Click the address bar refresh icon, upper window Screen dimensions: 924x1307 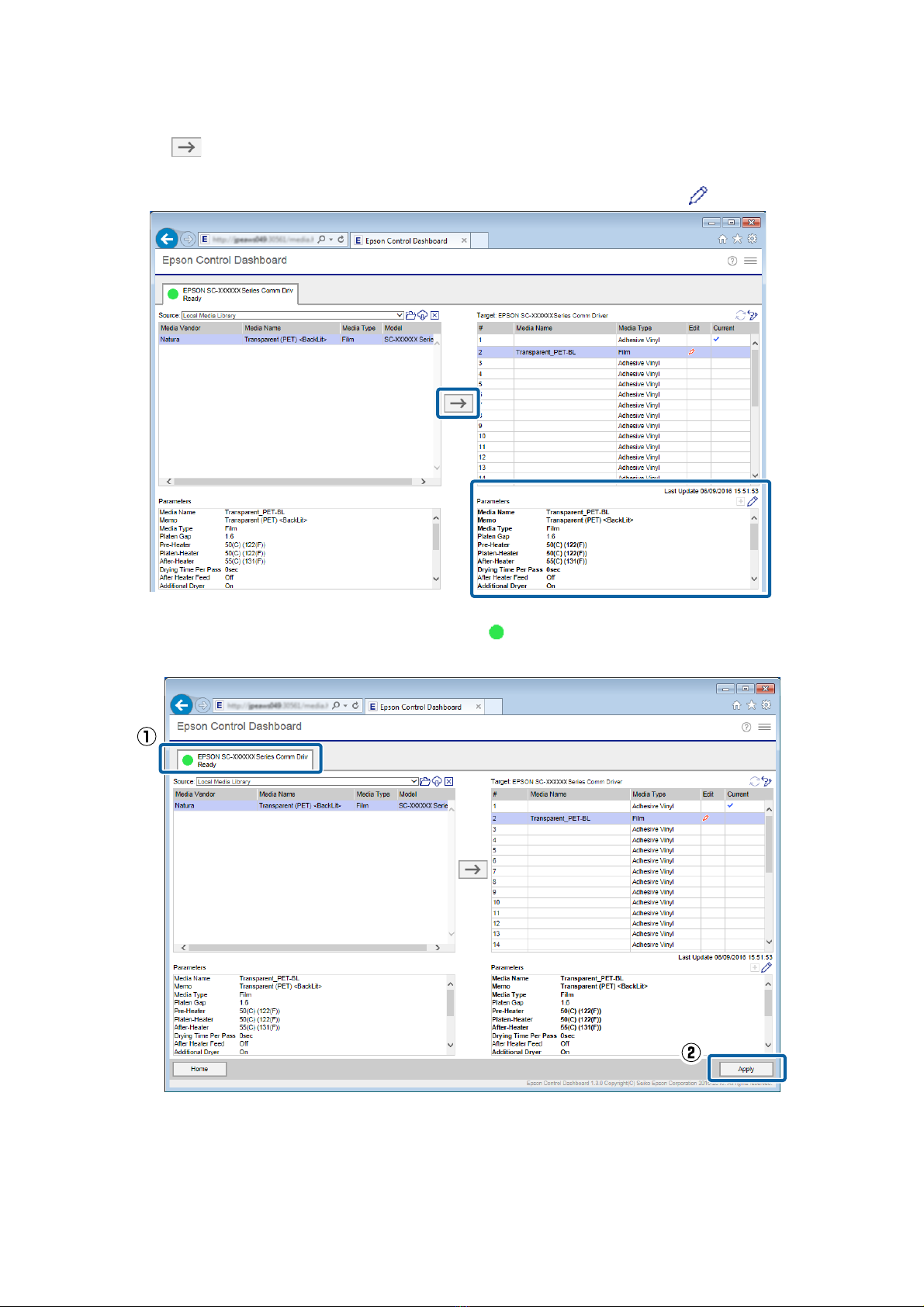[341, 240]
